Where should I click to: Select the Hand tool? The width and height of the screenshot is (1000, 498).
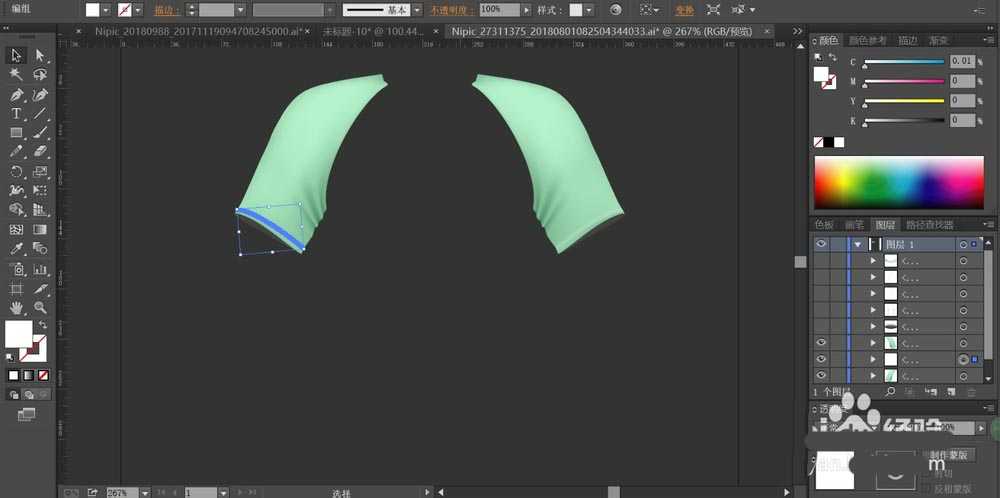coord(17,307)
